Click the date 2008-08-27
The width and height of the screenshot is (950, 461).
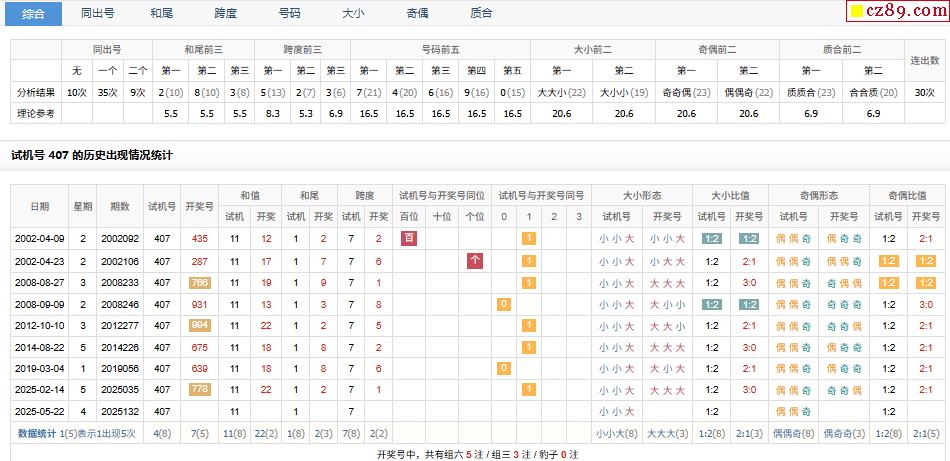[39, 283]
